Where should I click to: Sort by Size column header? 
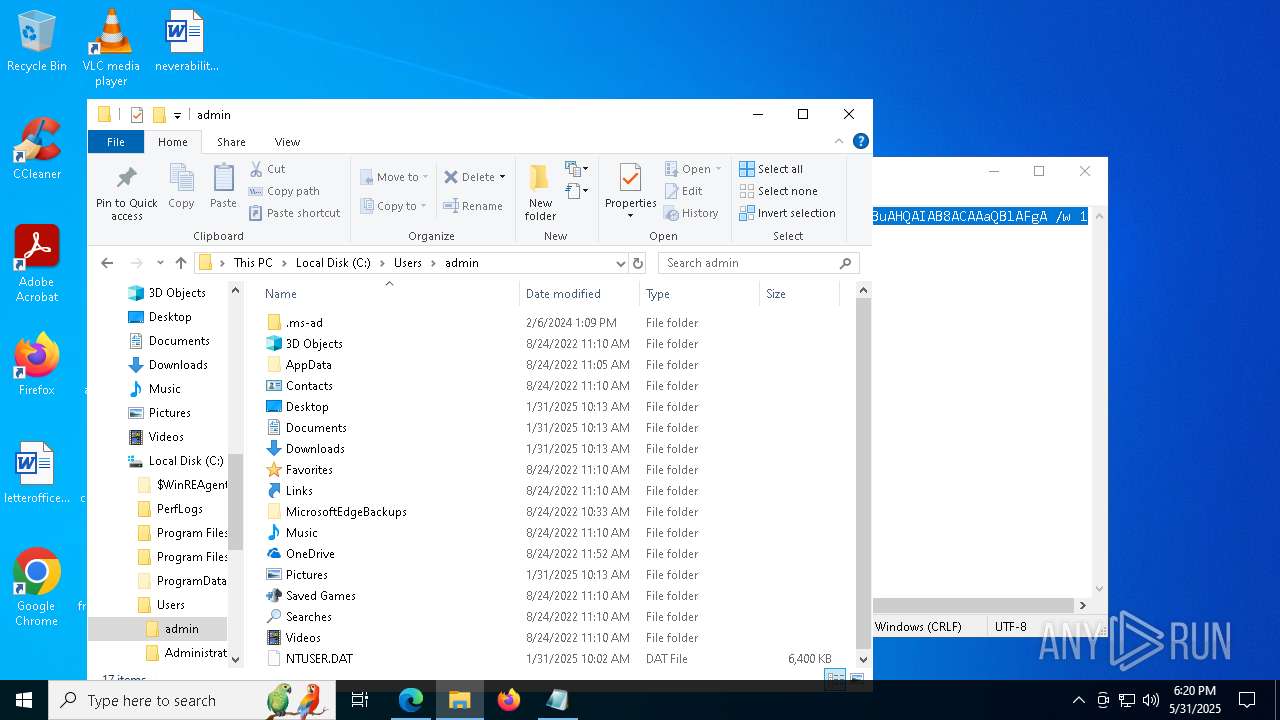click(x=798, y=294)
